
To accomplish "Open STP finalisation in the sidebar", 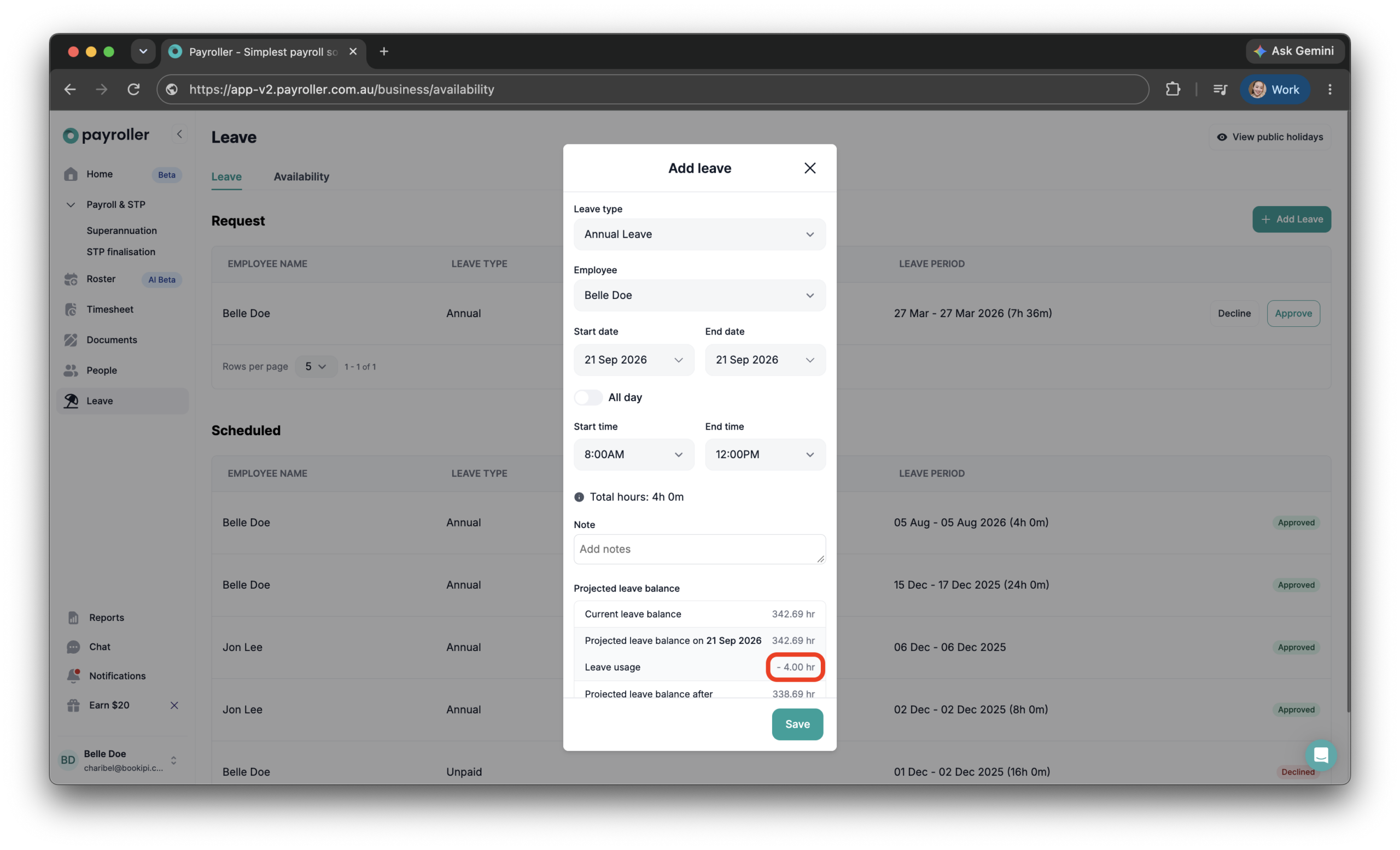I will [121, 251].
